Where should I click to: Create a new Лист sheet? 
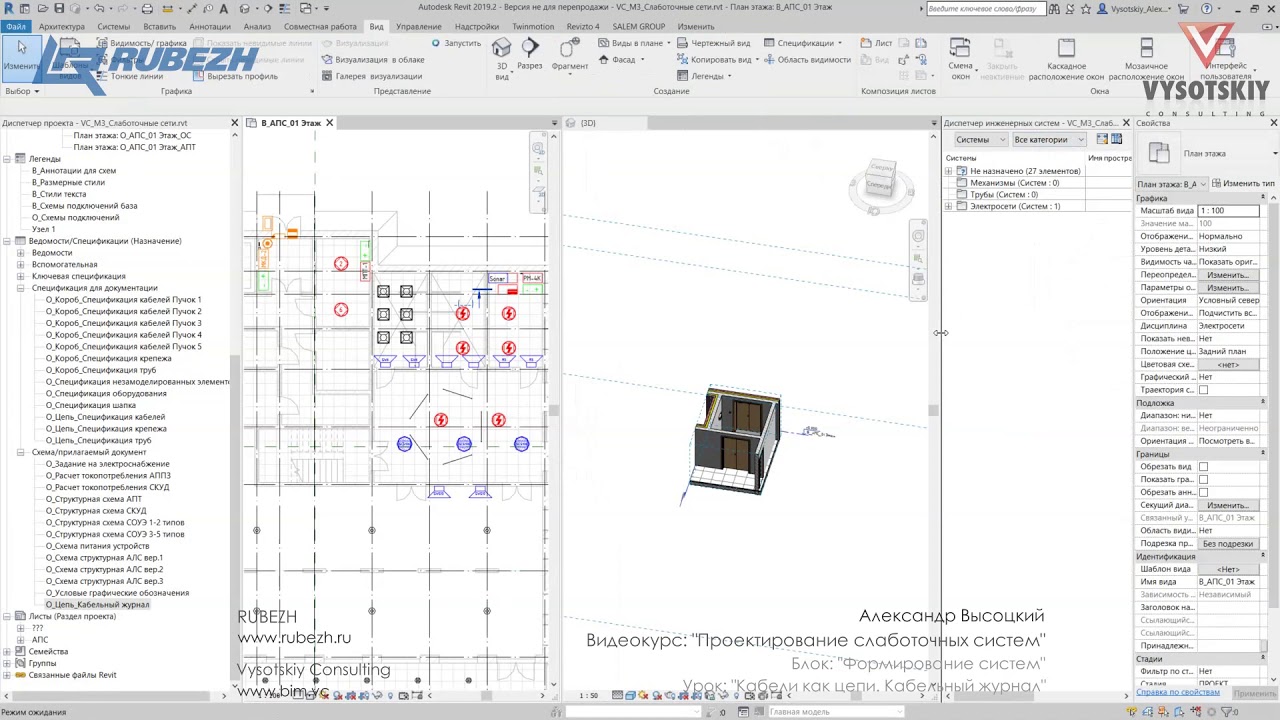click(877, 44)
